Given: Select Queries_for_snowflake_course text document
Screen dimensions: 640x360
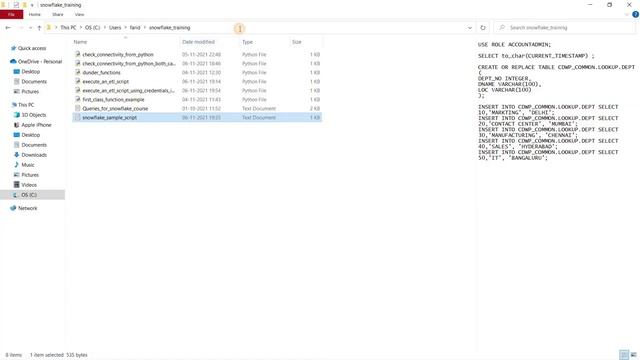Looking at the screenshot, I should 115,109.
